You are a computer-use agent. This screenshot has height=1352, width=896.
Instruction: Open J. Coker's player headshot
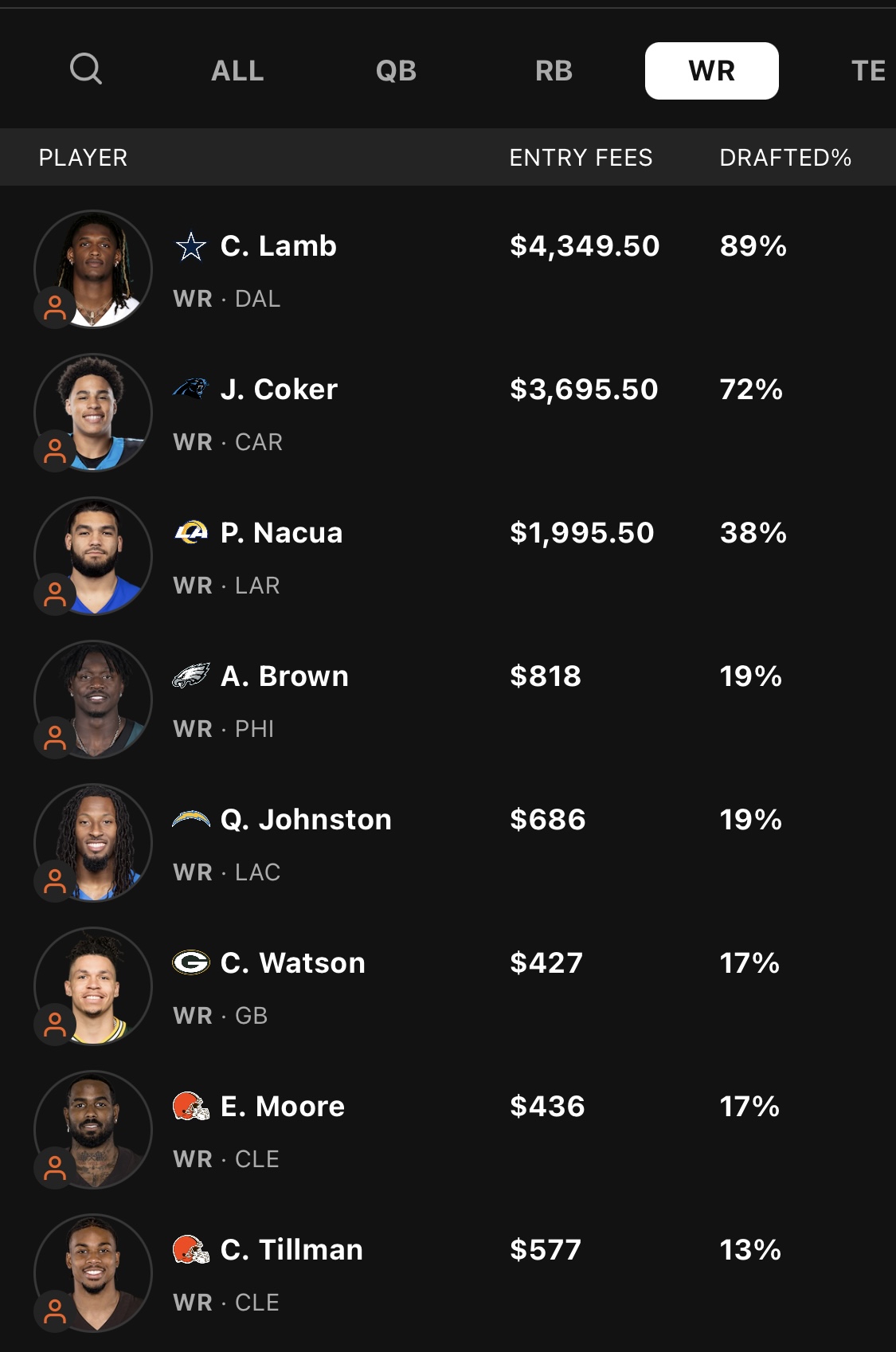93,413
